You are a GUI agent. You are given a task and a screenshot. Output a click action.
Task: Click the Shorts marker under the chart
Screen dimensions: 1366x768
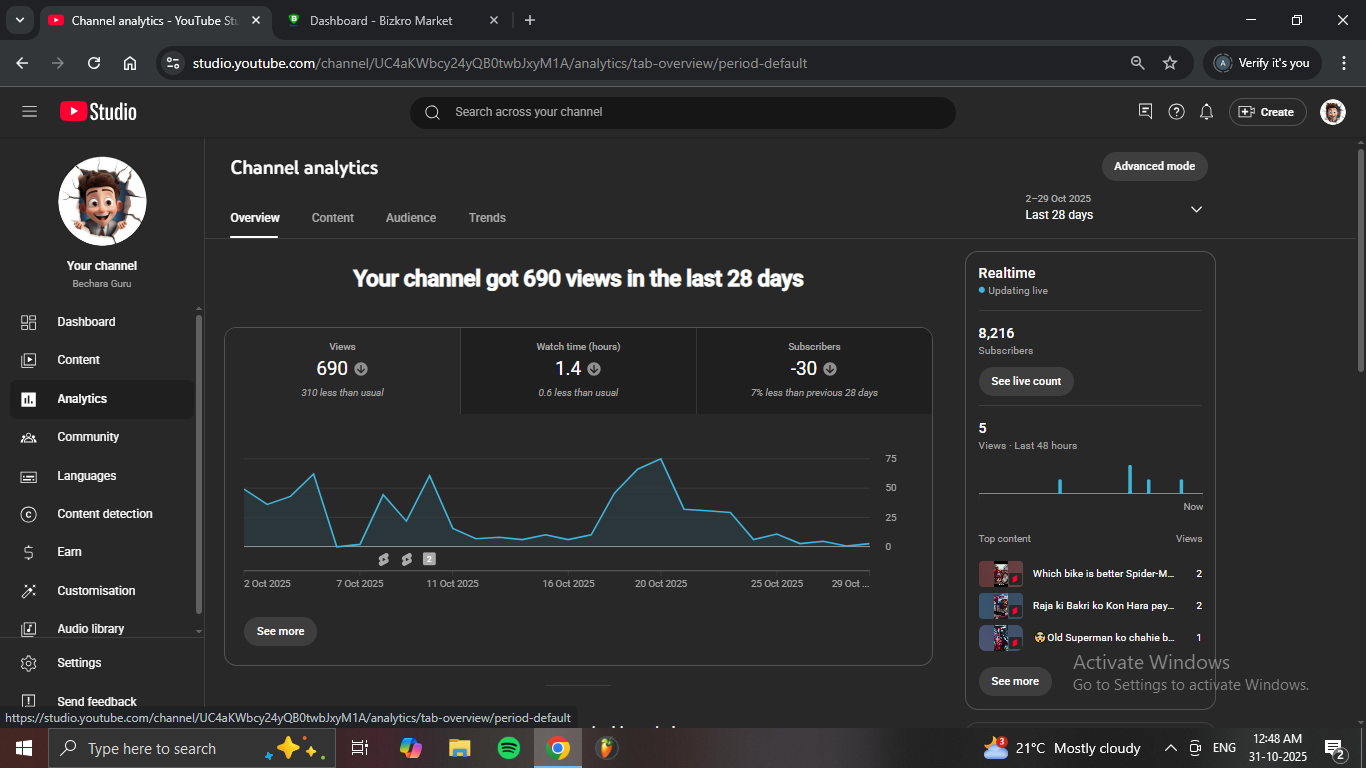tap(383, 559)
